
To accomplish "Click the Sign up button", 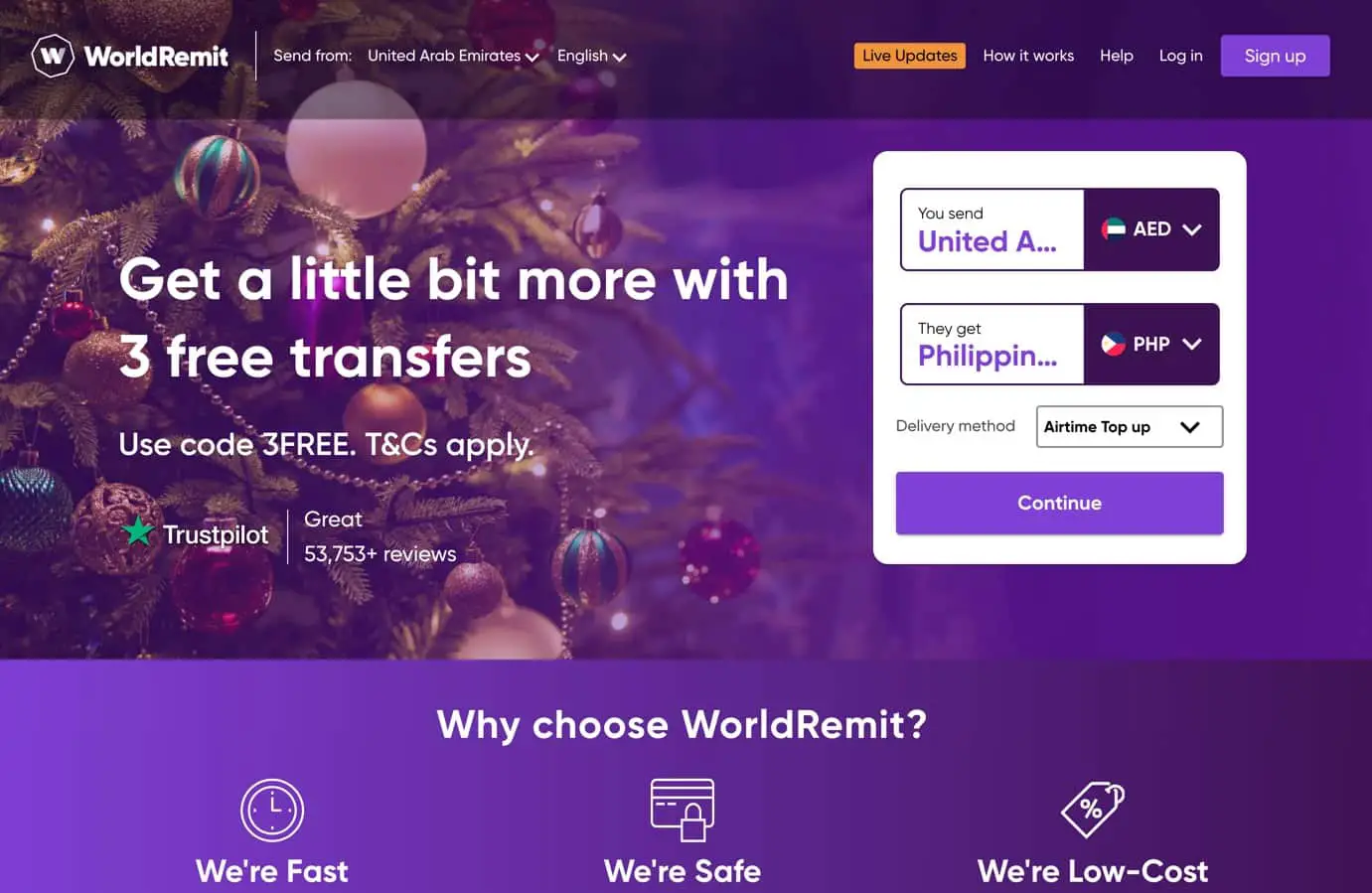I will [1275, 56].
